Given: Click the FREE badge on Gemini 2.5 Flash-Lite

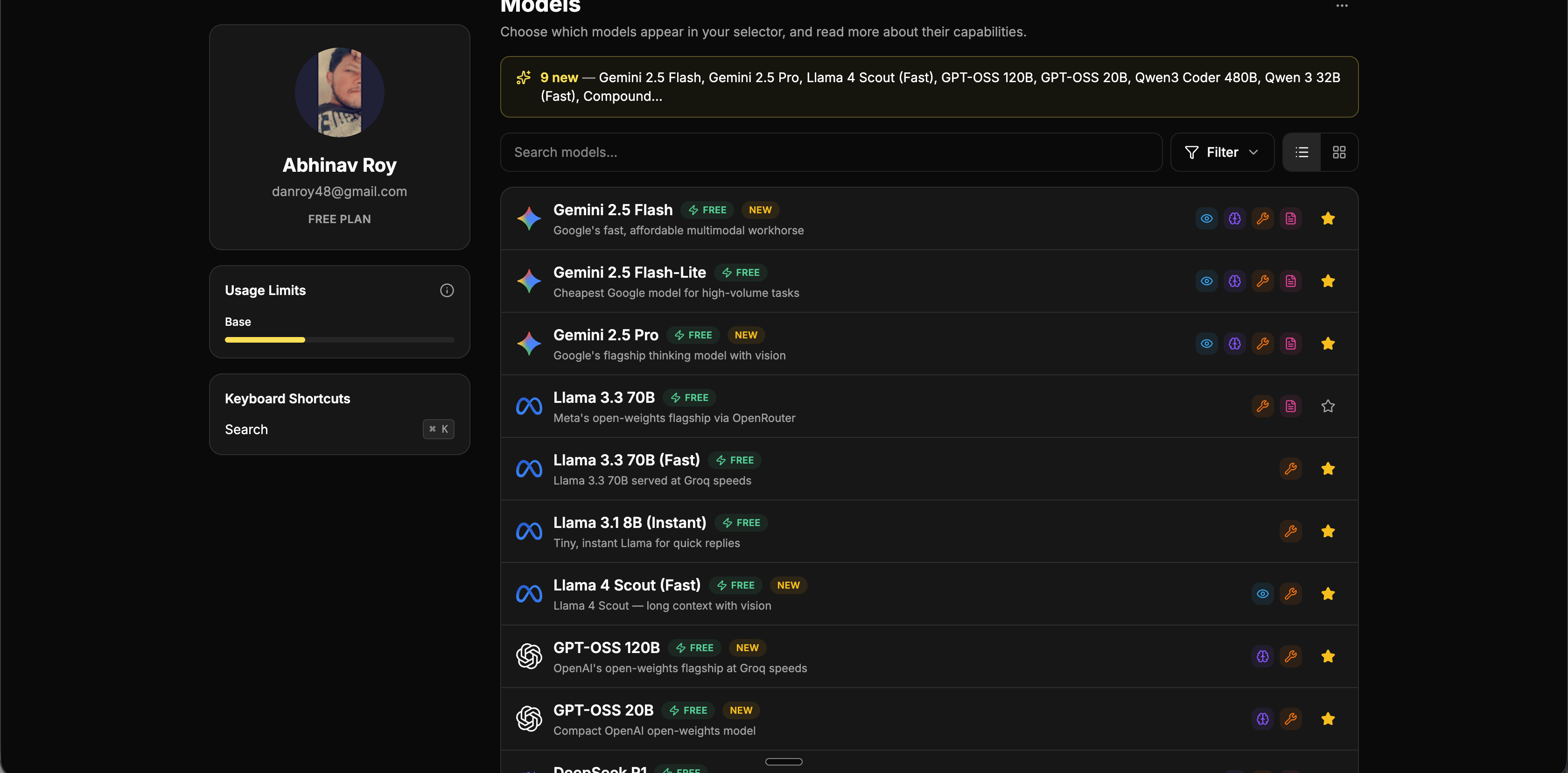Looking at the screenshot, I should tap(740, 273).
